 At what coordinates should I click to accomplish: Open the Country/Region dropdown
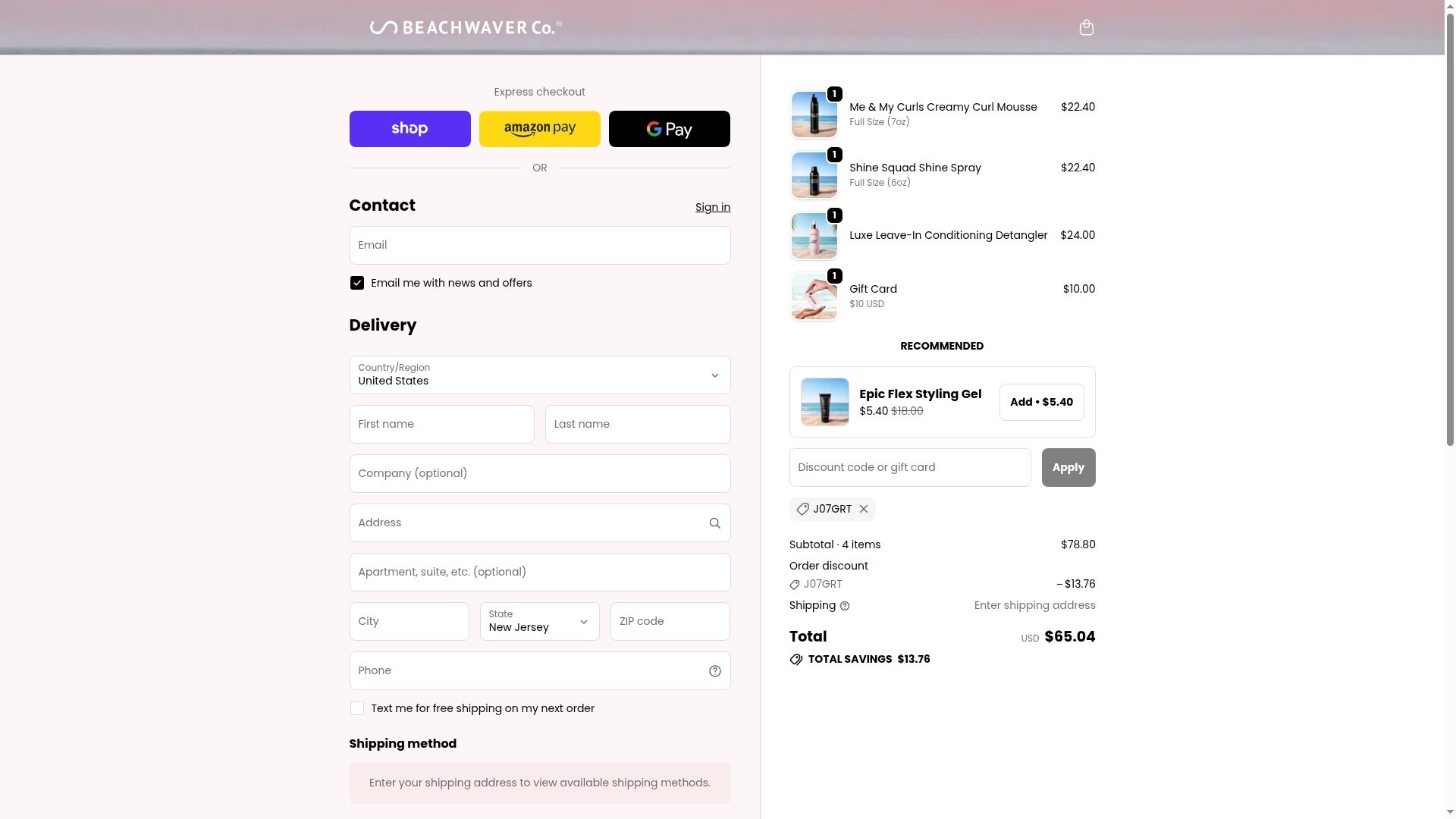(539, 375)
